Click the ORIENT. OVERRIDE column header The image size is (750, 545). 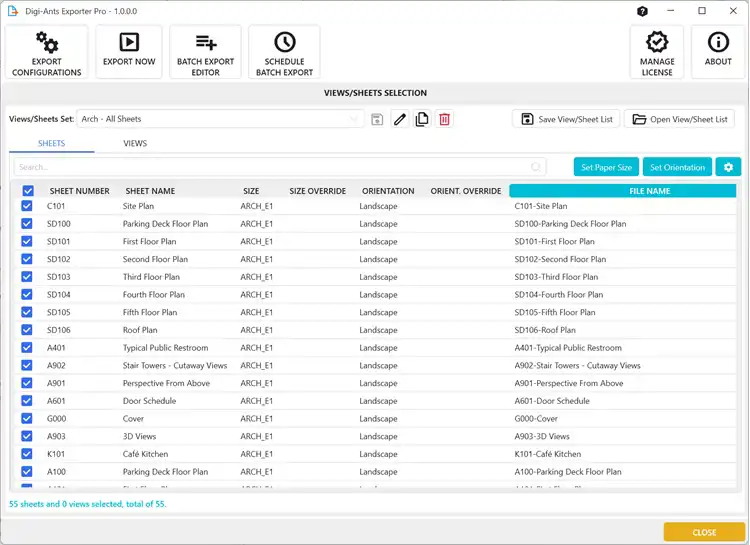[x=466, y=191]
